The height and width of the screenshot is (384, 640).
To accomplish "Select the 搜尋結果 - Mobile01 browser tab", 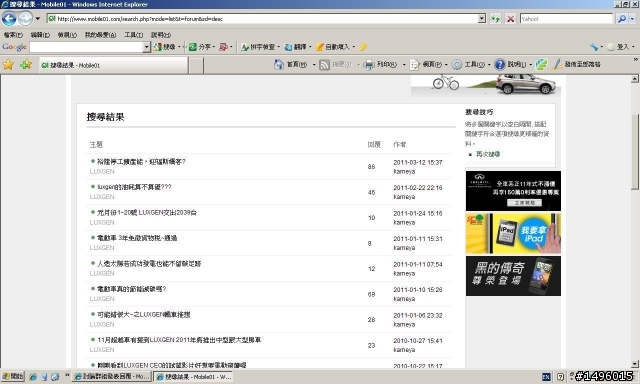I will [114, 65].
